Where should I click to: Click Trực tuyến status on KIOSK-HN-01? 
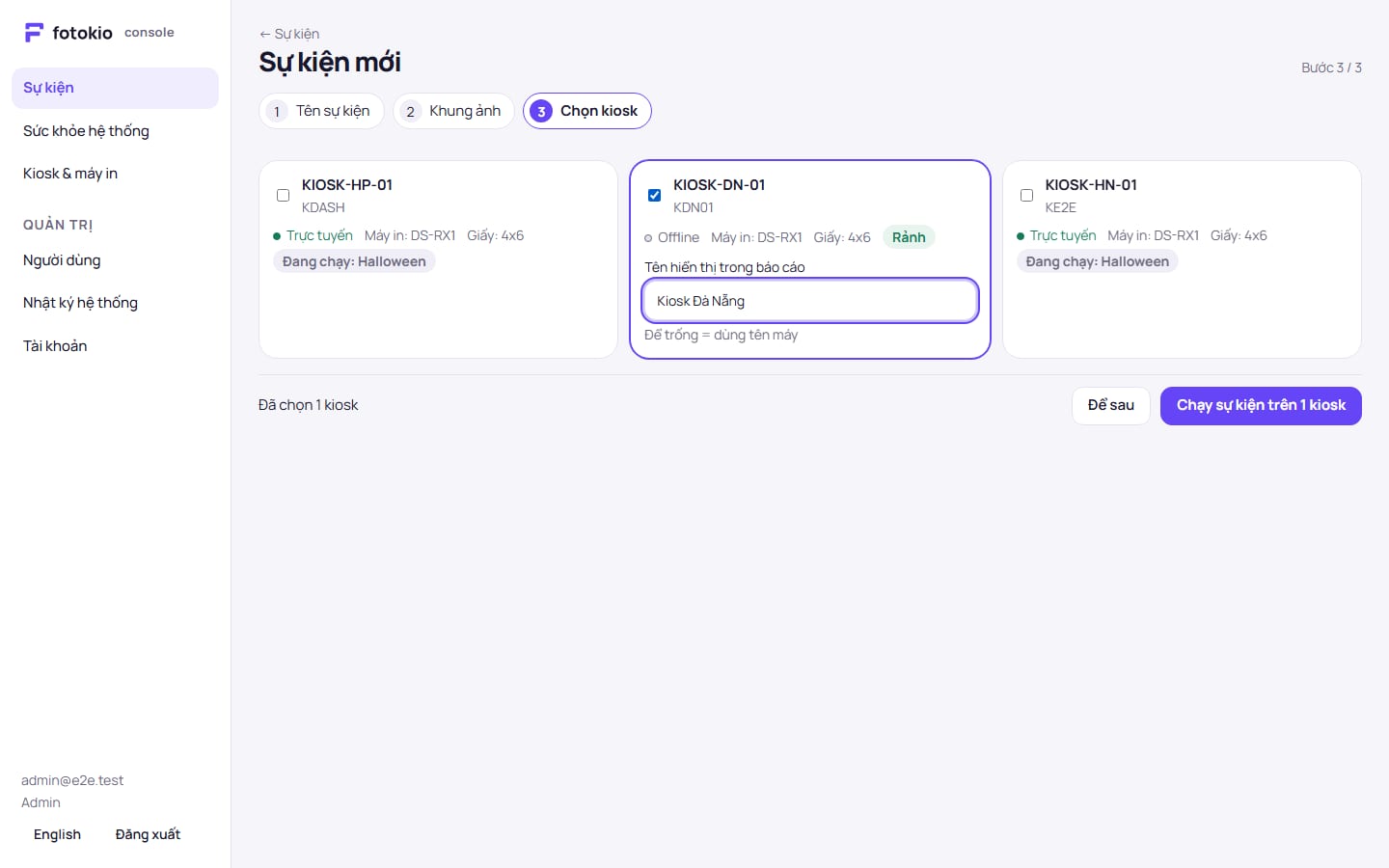1056,235
